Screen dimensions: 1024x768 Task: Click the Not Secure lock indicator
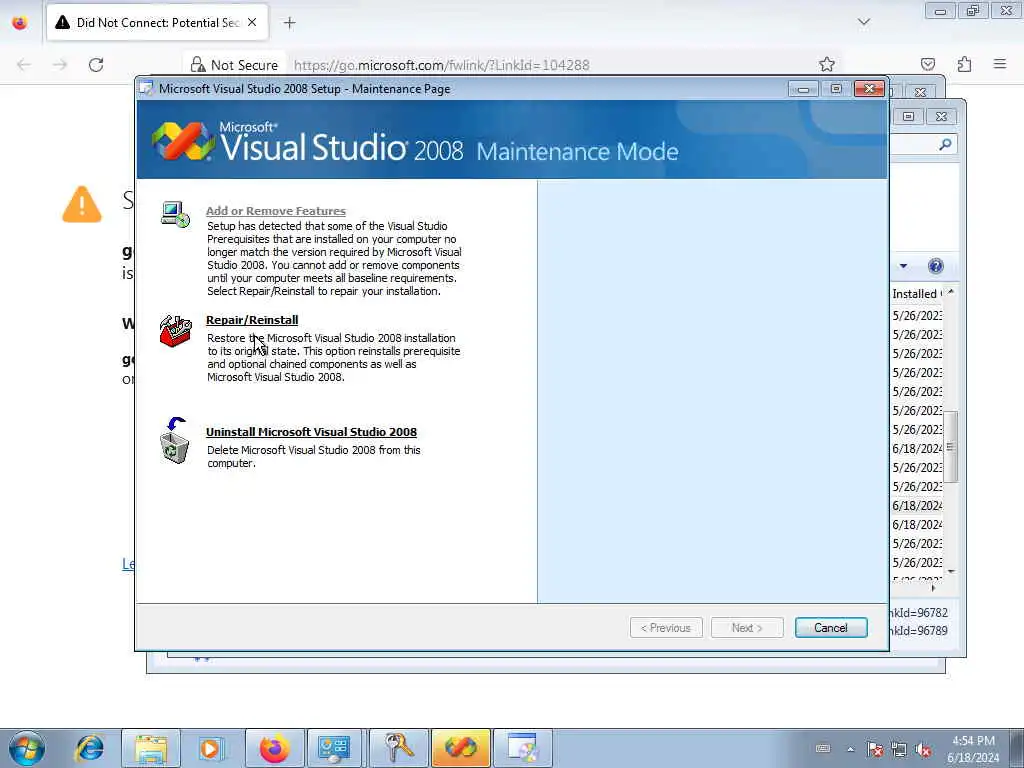234,65
